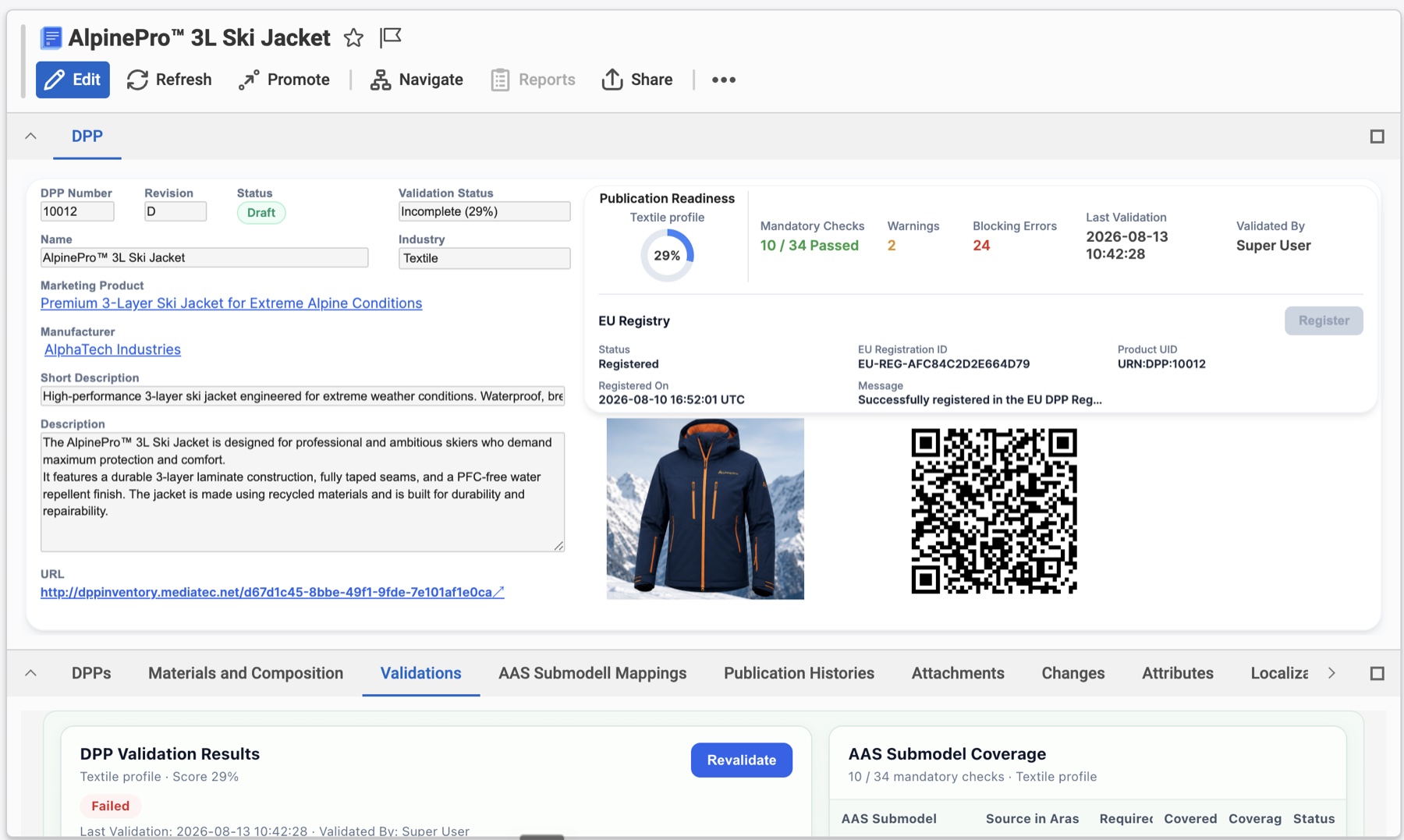The width and height of the screenshot is (1404, 840).
Task: Open the partially visible Localization tab
Action: tap(1279, 673)
